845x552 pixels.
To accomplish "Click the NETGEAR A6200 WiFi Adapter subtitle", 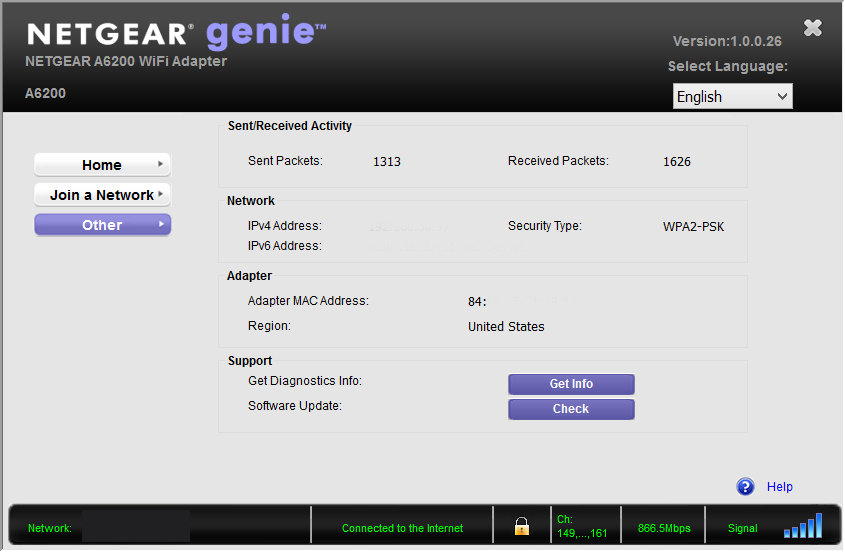I will click(126, 61).
